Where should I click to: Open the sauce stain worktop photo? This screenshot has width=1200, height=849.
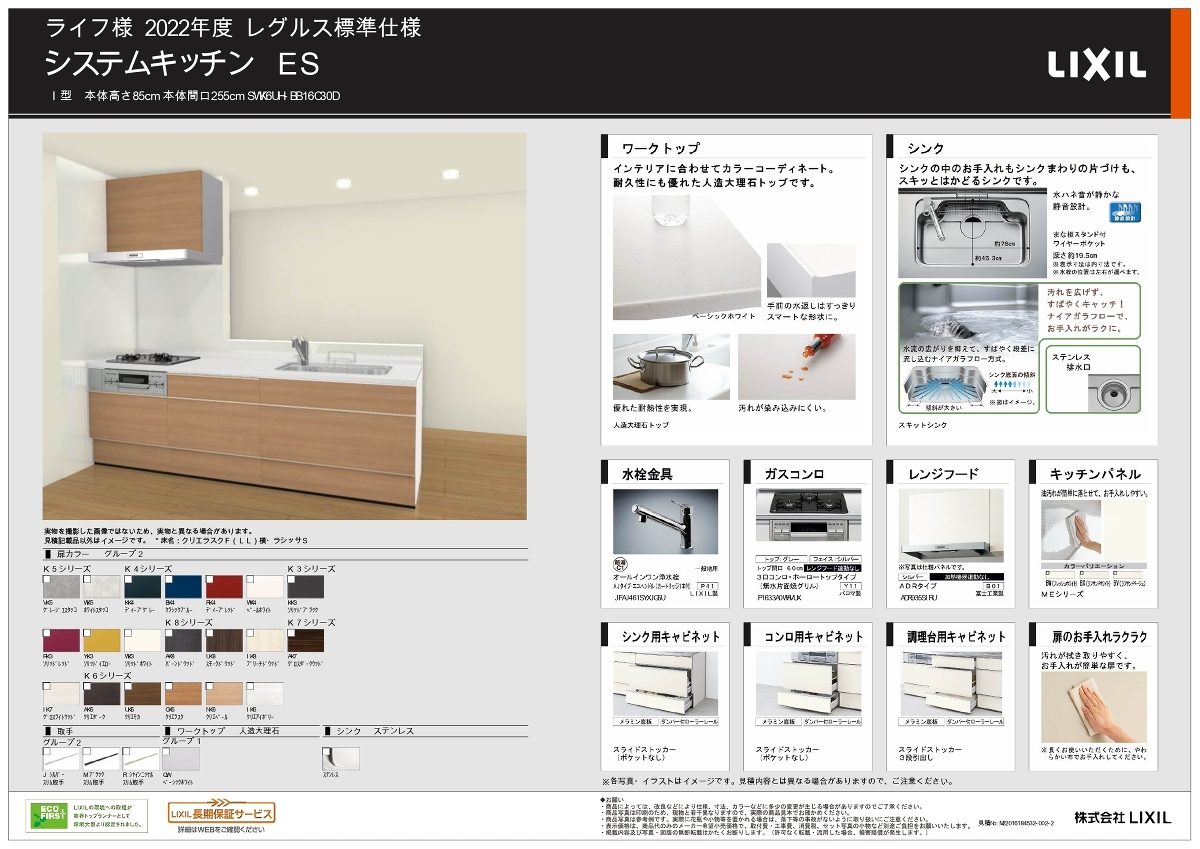tap(797, 367)
